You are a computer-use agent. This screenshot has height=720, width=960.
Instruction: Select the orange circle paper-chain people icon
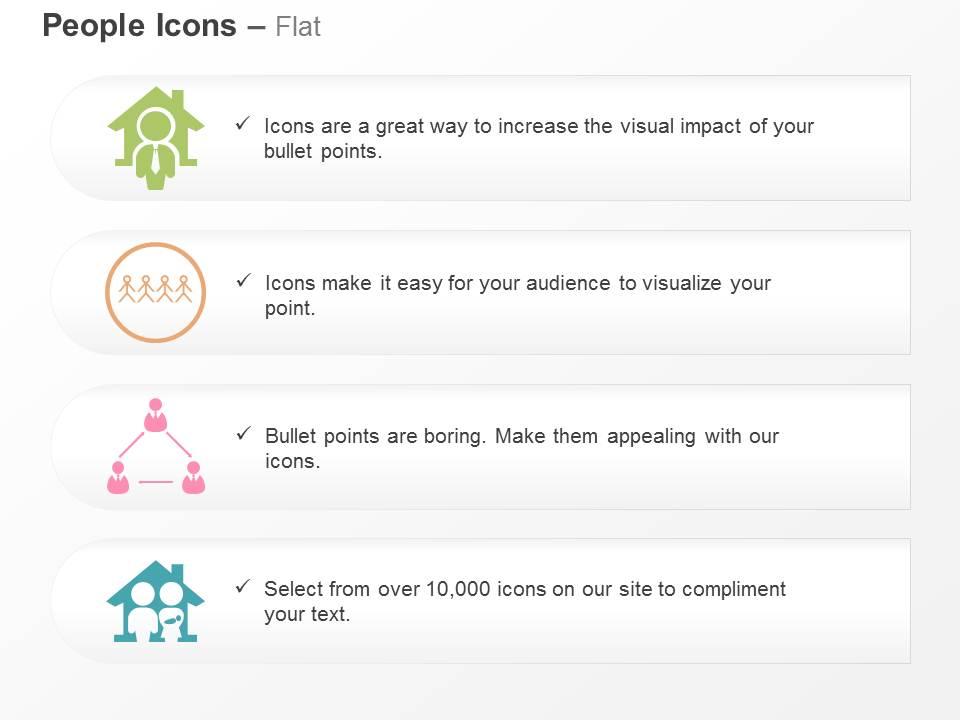tap(156, 292)
